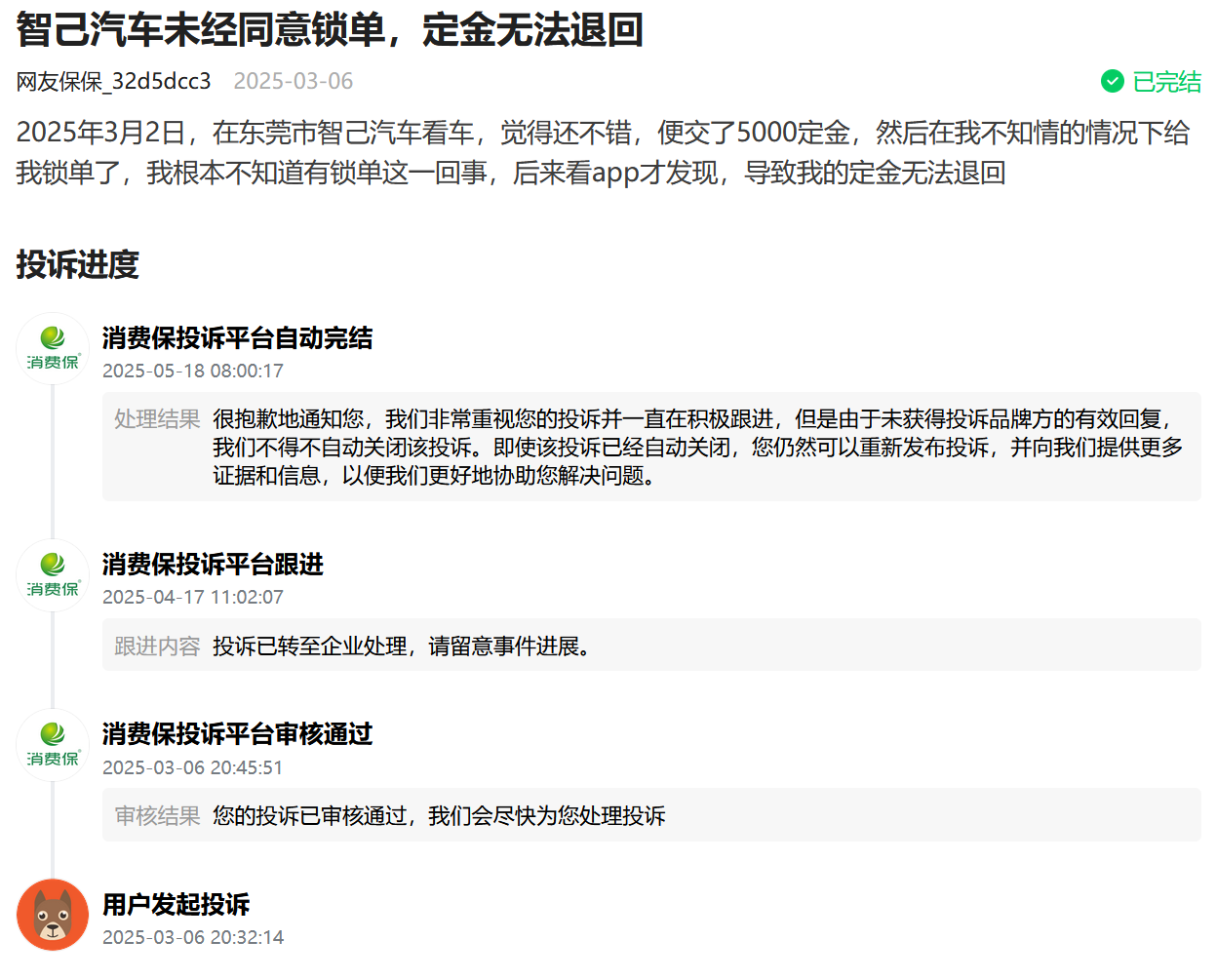Click heading 消费保投诉平台审核通过
This screenshot has width=1217, height=980.
click(237, 734)
